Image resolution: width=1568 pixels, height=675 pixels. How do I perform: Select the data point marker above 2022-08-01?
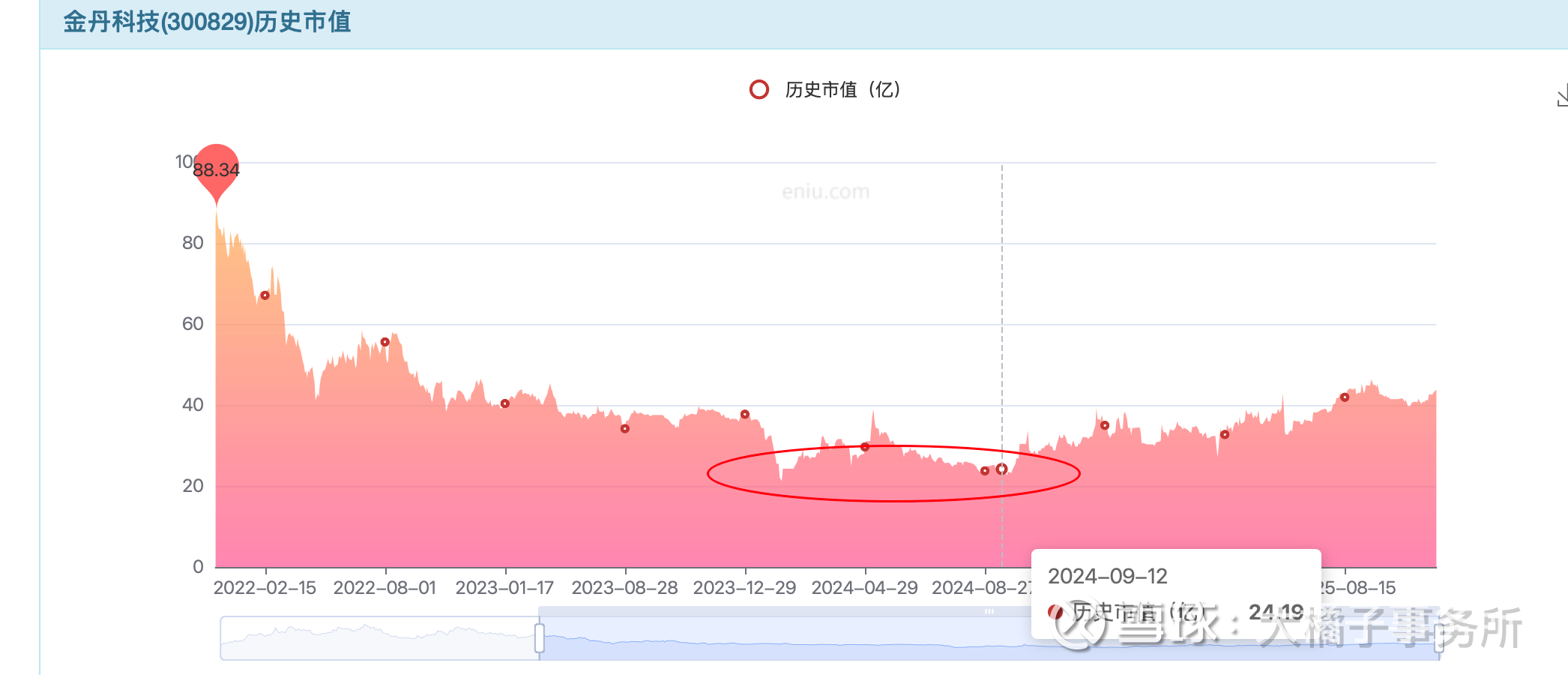pyautogui.click(x=385, y=342)
